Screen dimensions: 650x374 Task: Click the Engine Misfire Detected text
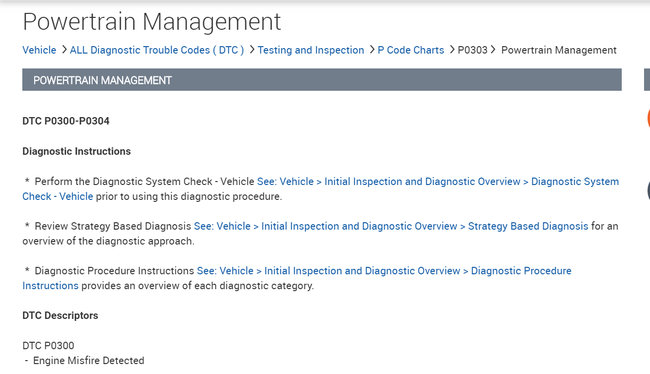[x=89, y=360]
